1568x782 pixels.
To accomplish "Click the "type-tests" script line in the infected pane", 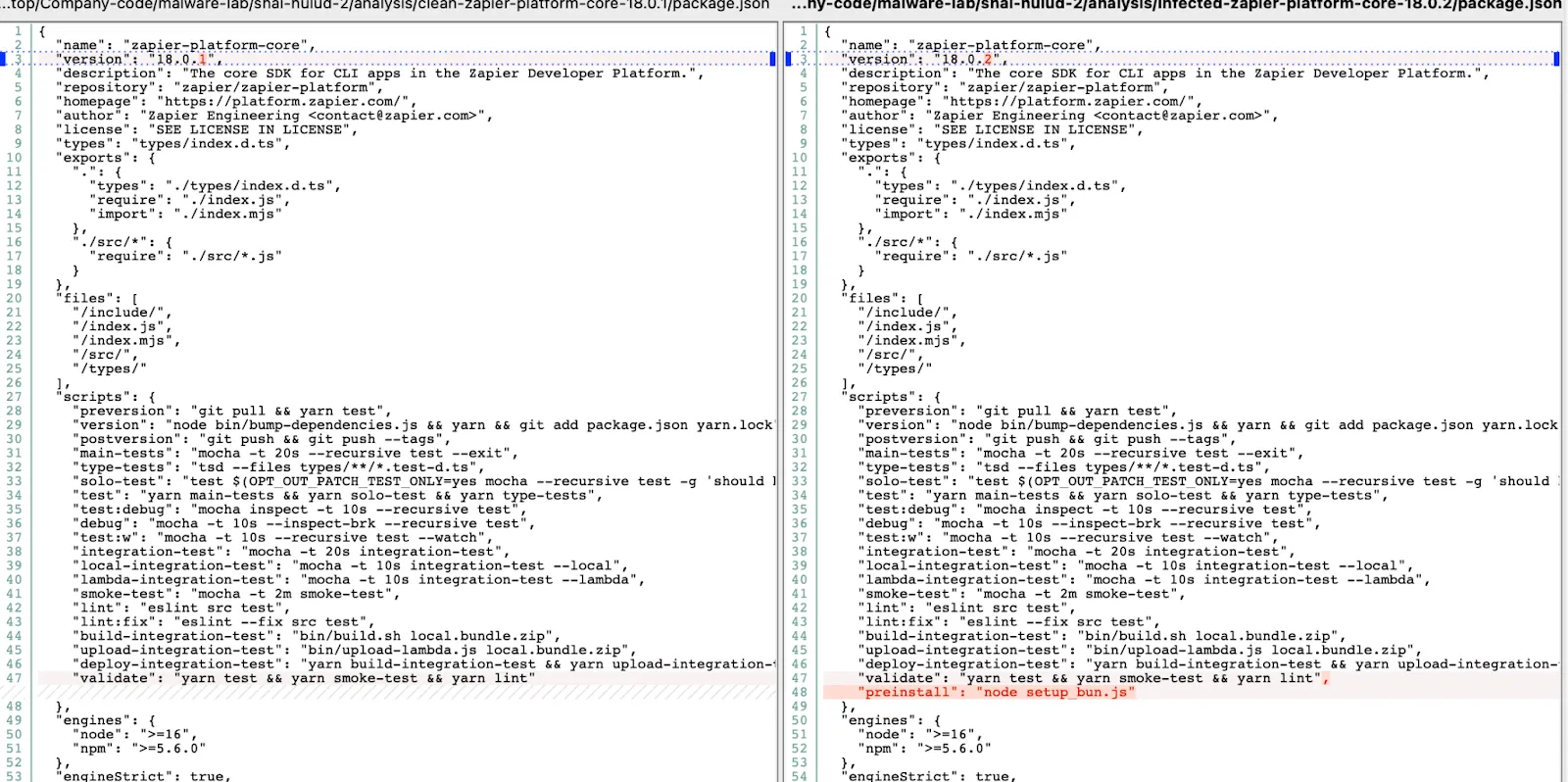I will pyautogui.click(x=1060, y=467).
